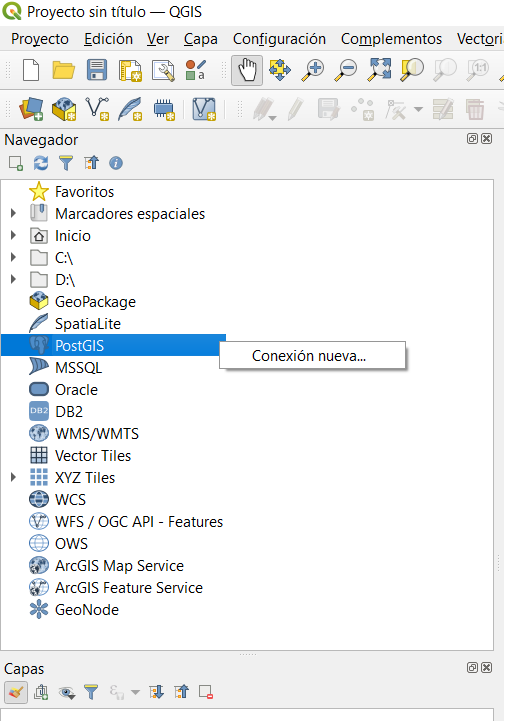Open the Edición menu
Viewport: 505px width, 721px height.
tap(109, 39)
